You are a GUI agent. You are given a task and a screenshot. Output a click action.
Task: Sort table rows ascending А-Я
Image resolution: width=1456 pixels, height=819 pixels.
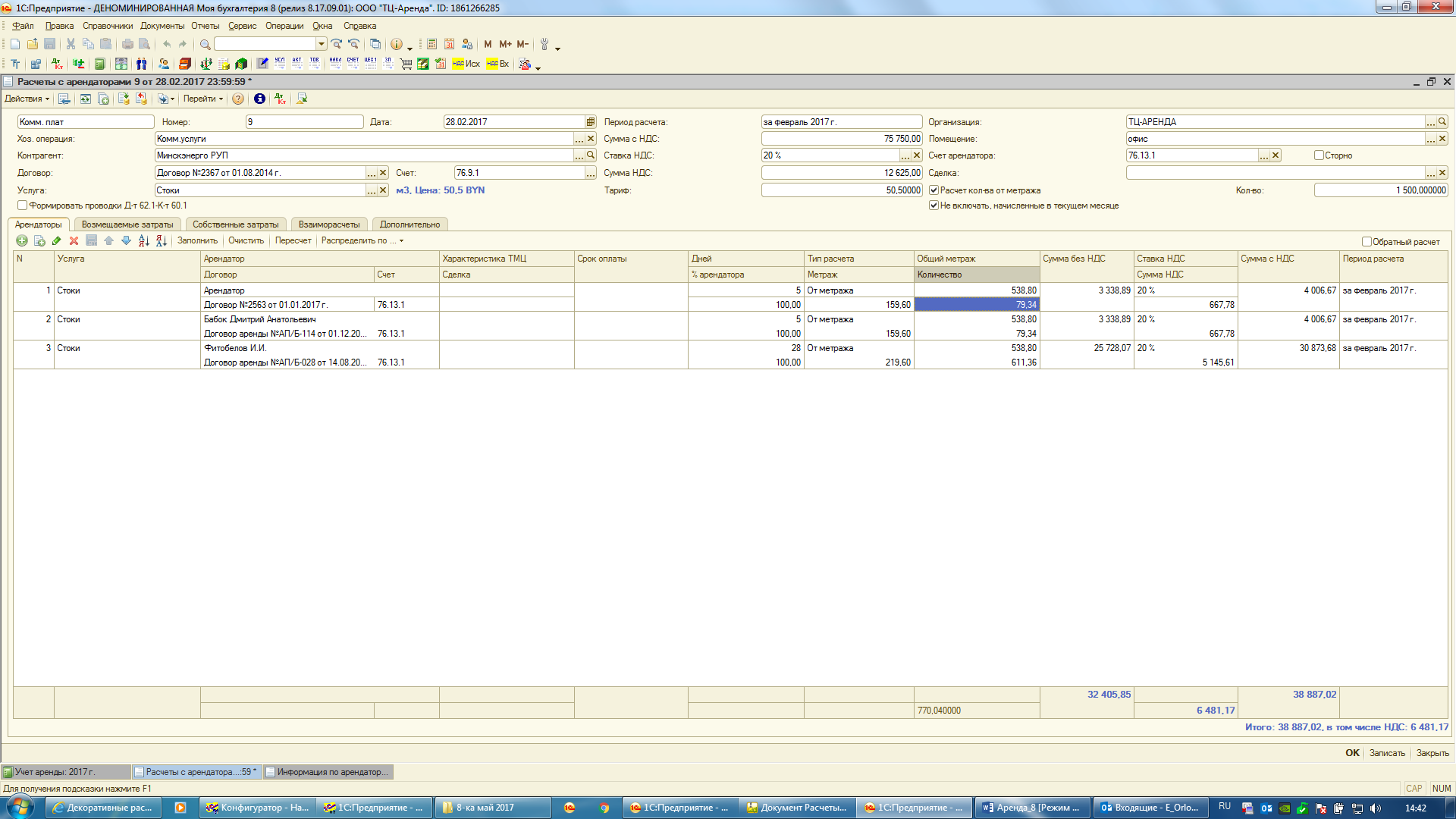pos(143,240)
